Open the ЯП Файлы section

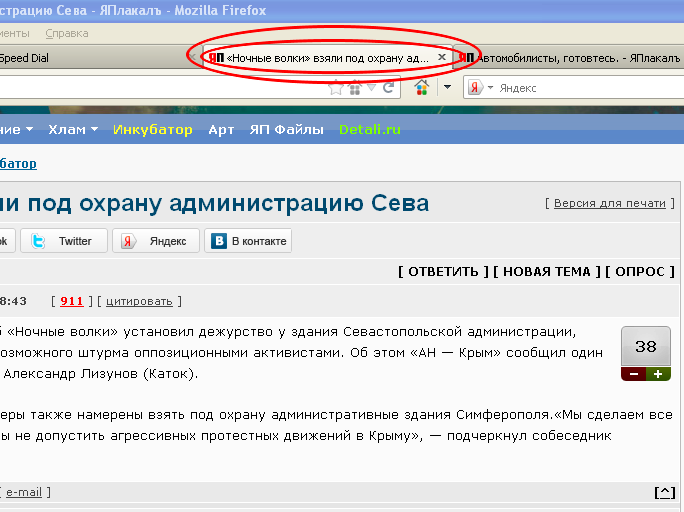click(287, 130)
